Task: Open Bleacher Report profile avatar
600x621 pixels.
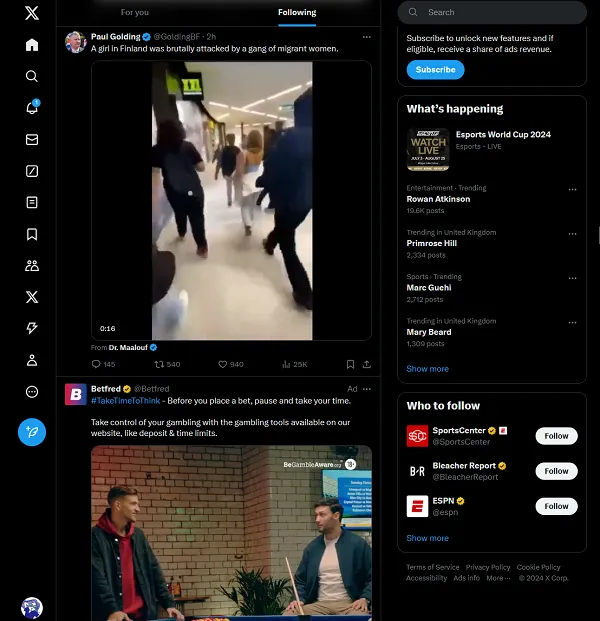Action: click(417, 471)
